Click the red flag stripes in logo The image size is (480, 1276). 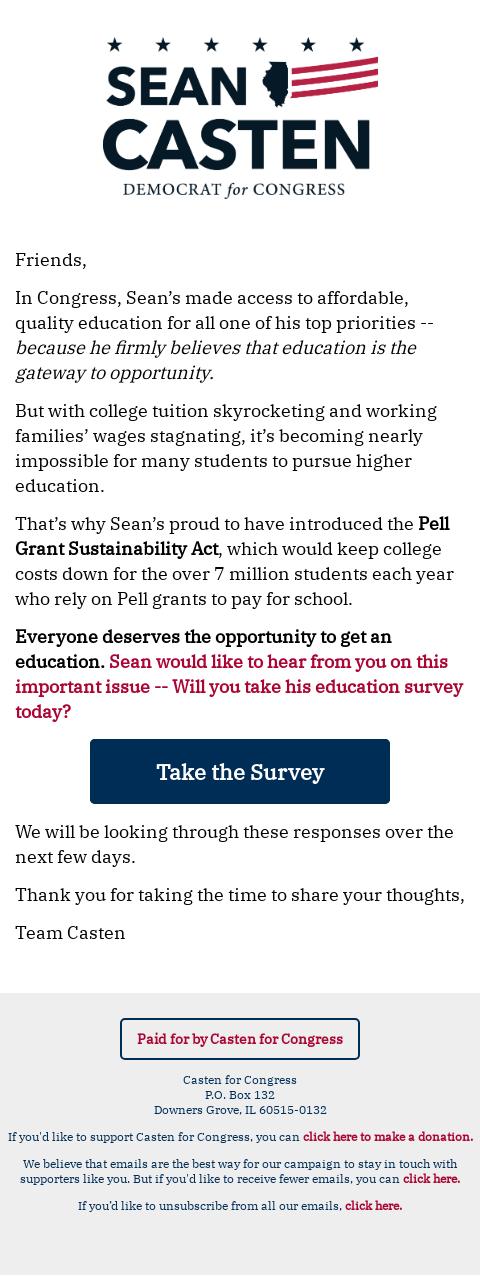click(334, 77)
